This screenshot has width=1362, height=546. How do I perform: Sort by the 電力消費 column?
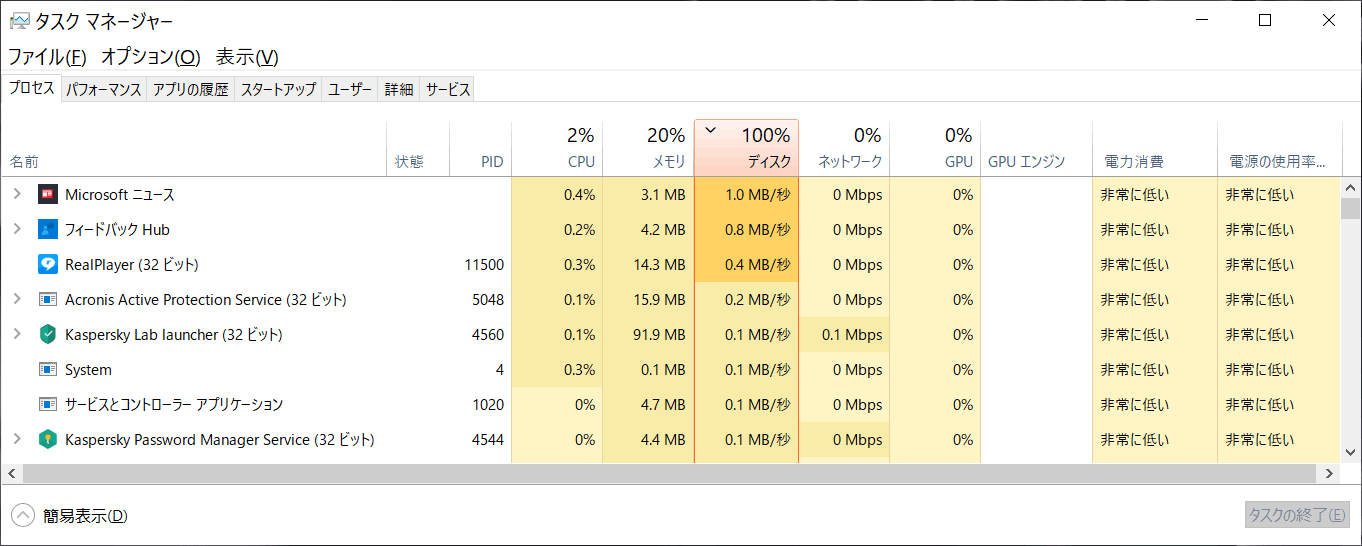click(x=1155, y=148)
